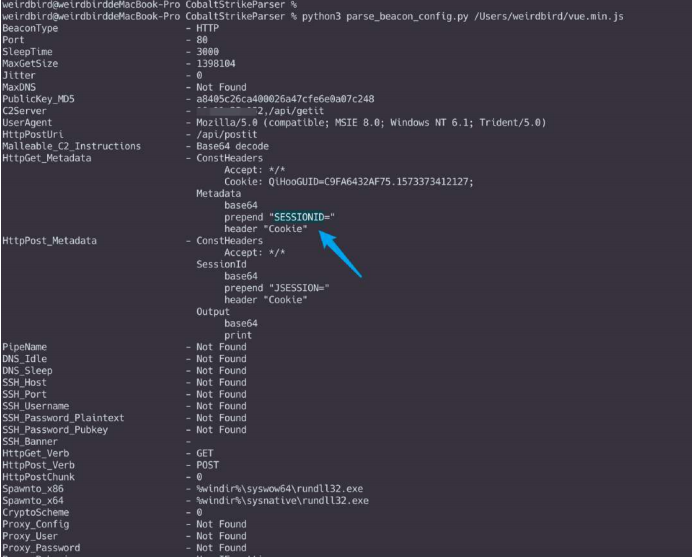
Task: Select the Spawnto_x64 sysnative rundll32.exe path
Action: pyautogui.click(x=282, y=501)
